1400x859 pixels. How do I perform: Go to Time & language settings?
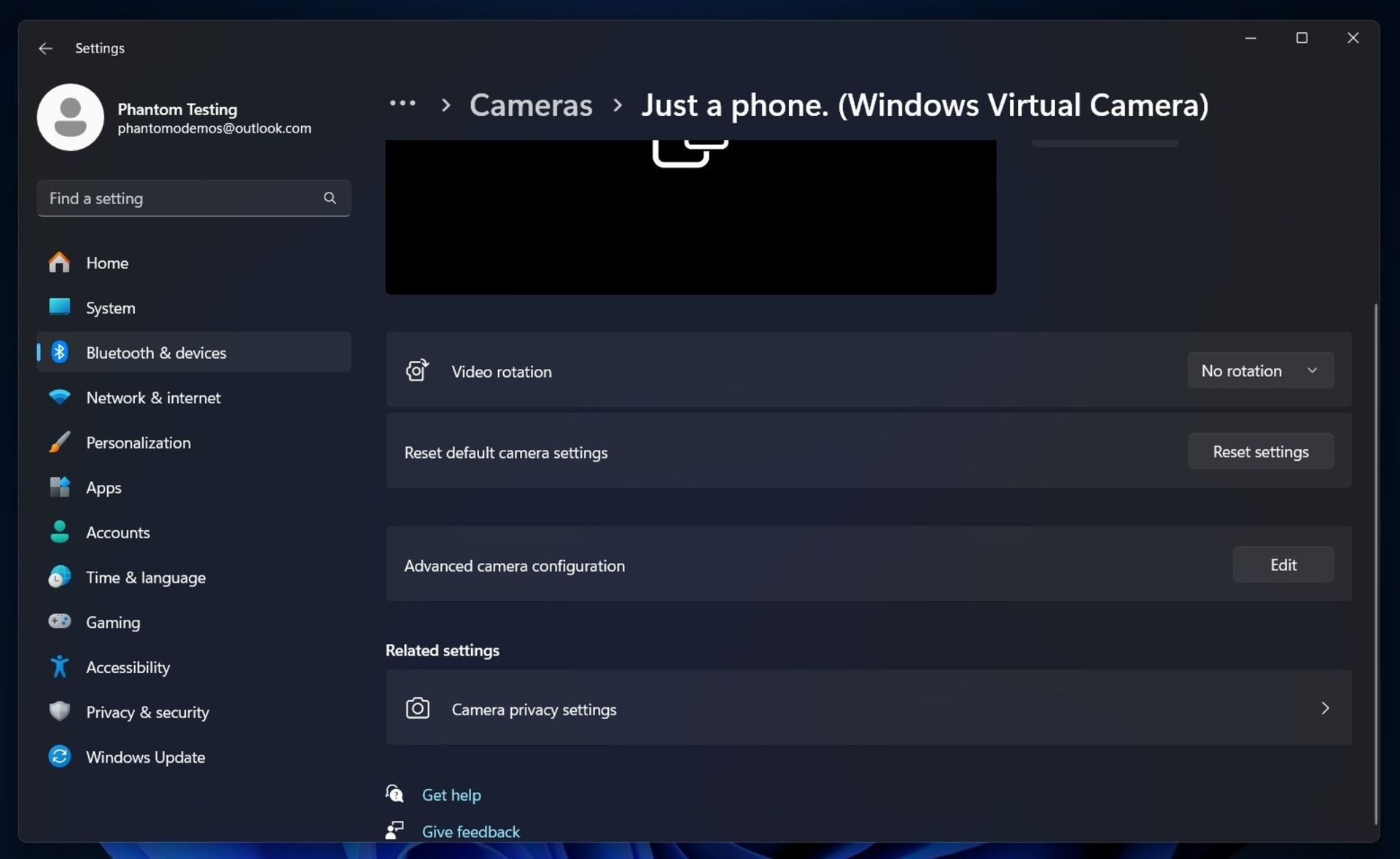pos(145,578)
